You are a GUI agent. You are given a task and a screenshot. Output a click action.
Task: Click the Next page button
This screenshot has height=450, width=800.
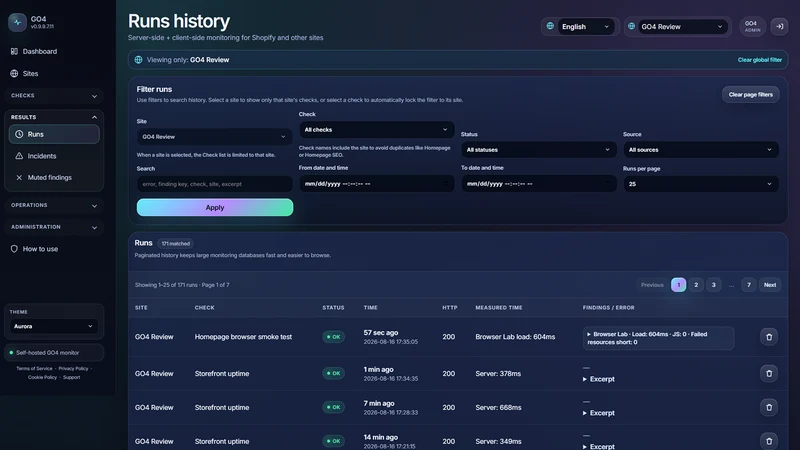click(770, 285)
